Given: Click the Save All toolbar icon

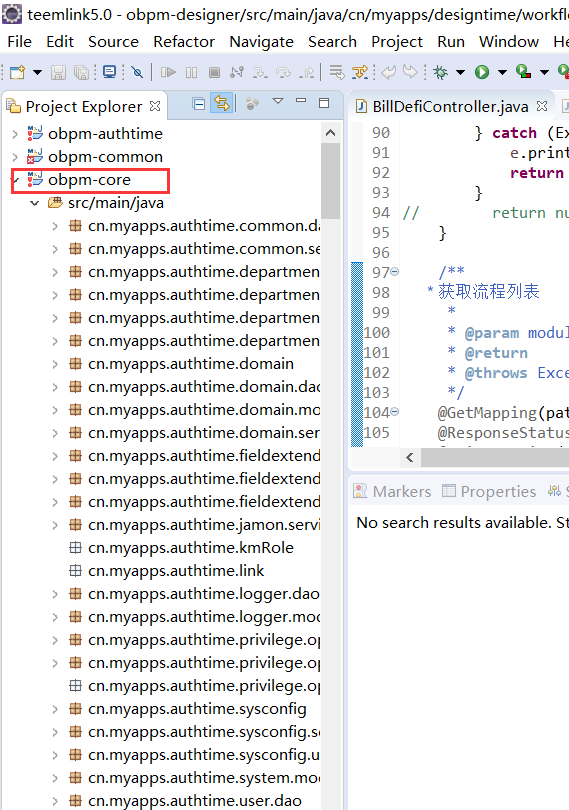Looking at the screenshot, I should coord(81,72).
